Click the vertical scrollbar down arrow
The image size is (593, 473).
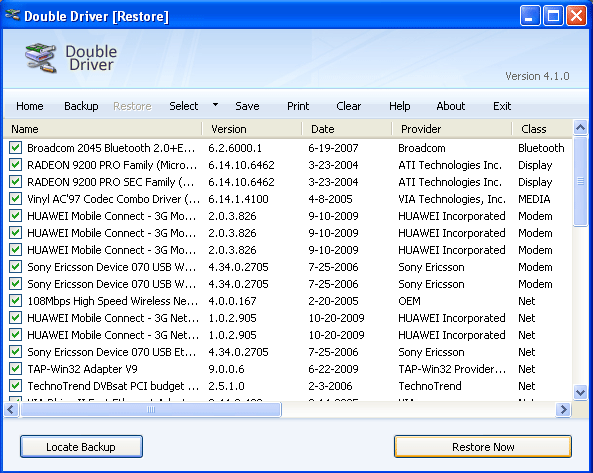(x=580, y=392)
